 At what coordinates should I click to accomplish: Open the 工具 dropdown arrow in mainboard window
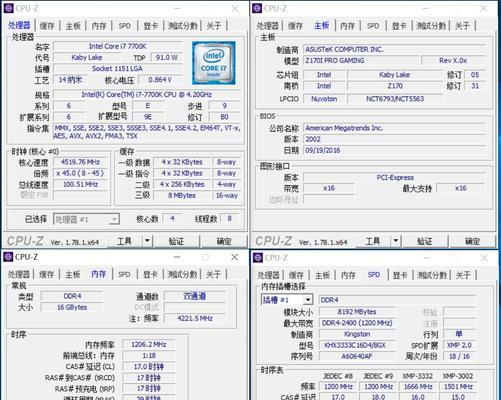click(395, 240)
